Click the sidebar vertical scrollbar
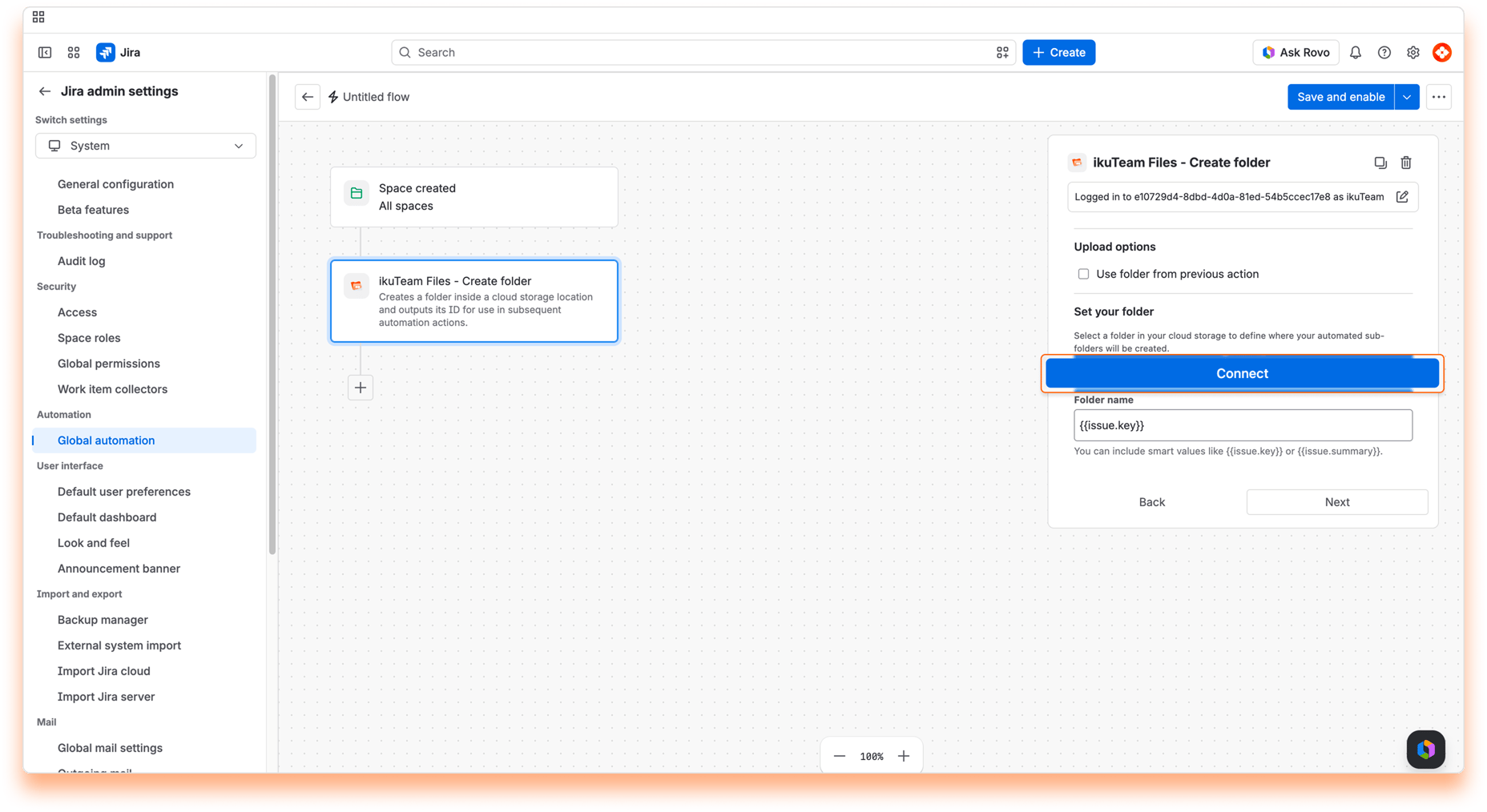Screen dimensions: 1487x812 click(272, 314)
